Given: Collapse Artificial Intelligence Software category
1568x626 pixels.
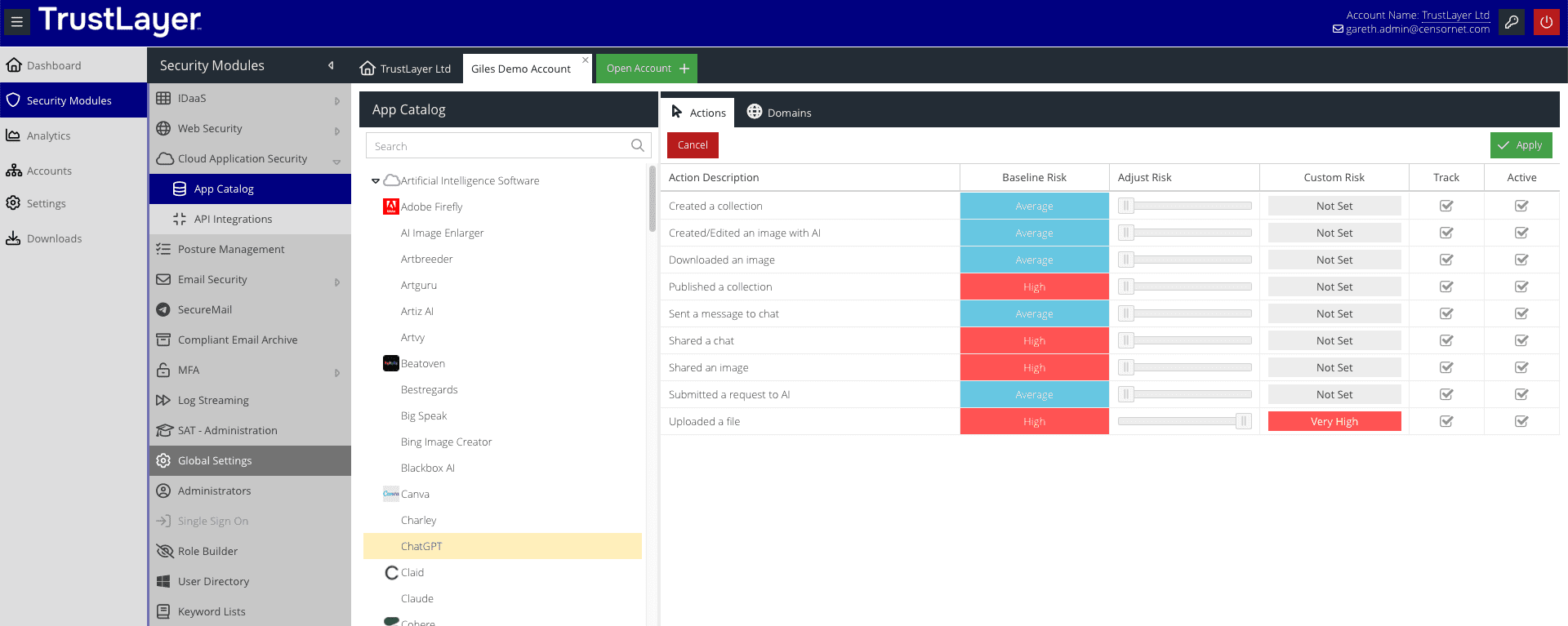Looking at the screenshot, I should coord(376,181).
